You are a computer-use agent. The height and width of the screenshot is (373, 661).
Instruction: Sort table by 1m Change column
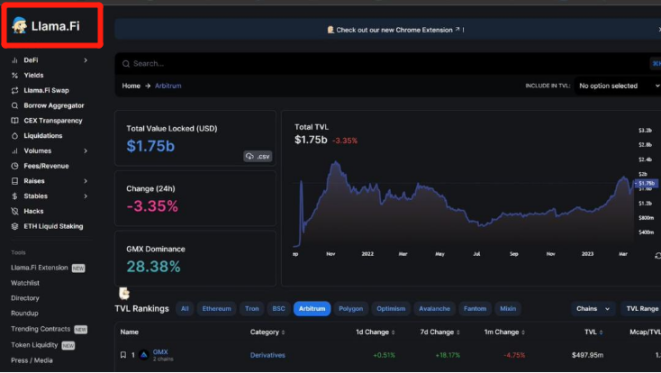click(504, 333)
